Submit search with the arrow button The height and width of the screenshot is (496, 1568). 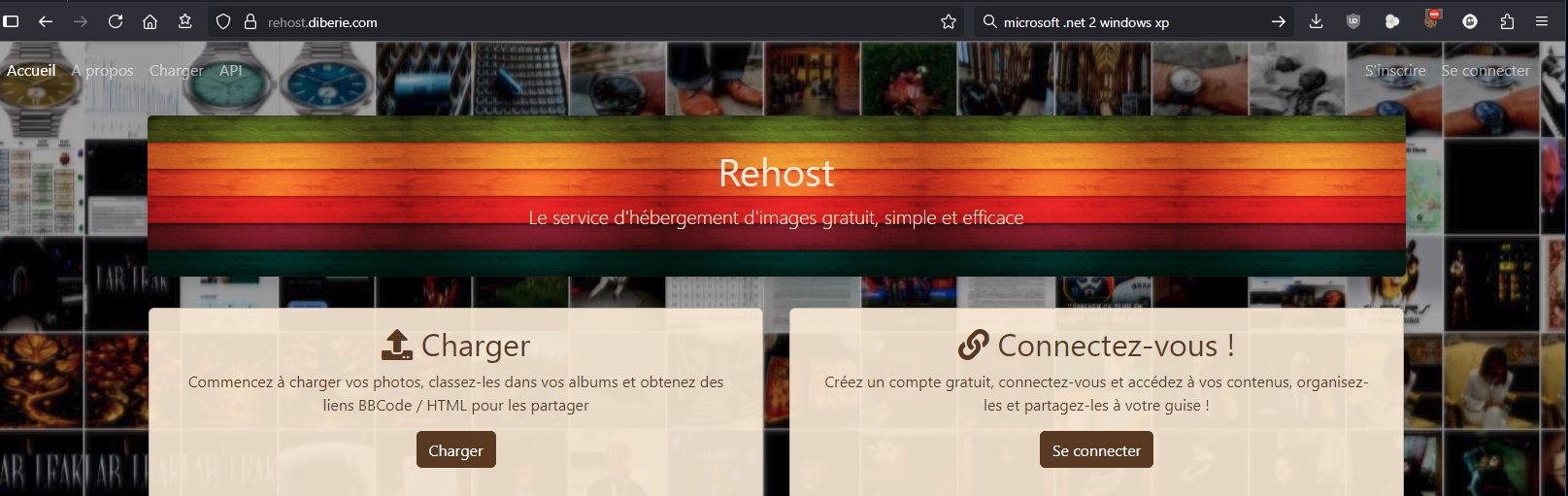[1279, 21]
